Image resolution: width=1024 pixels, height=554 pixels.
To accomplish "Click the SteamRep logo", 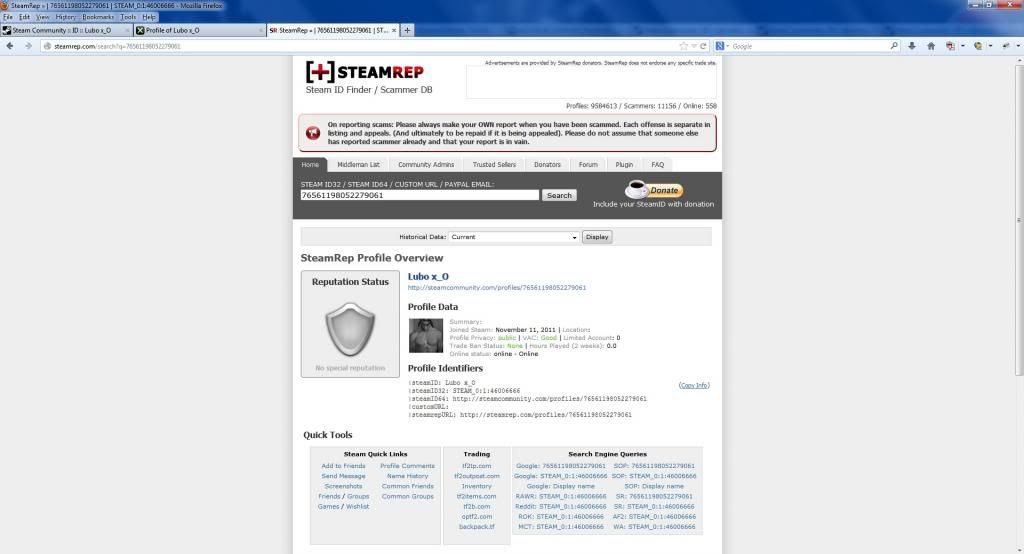I will pyautogui.click(x=364, y=71).
